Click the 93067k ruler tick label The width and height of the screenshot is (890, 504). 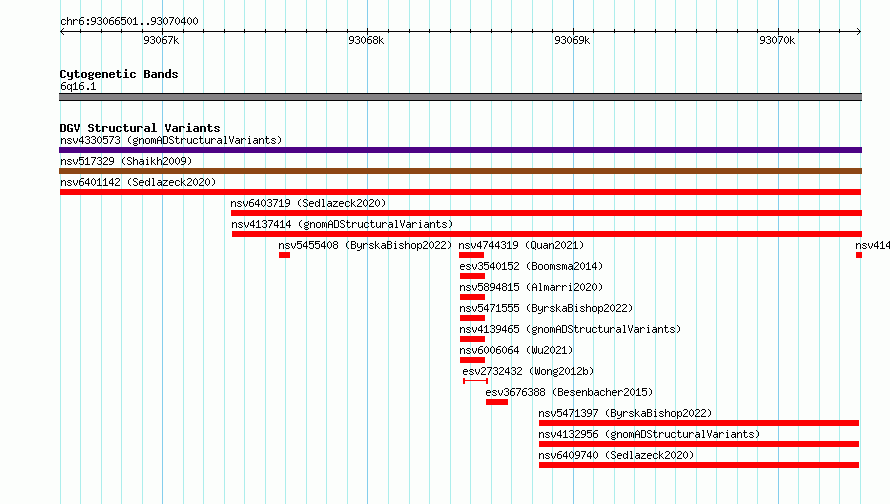[161, 40]
